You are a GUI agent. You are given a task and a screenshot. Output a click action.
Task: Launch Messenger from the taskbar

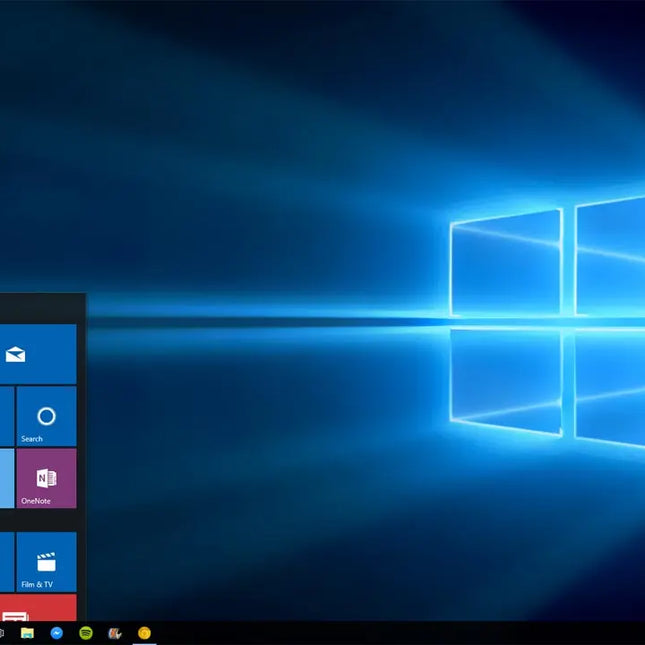[57, 633]
